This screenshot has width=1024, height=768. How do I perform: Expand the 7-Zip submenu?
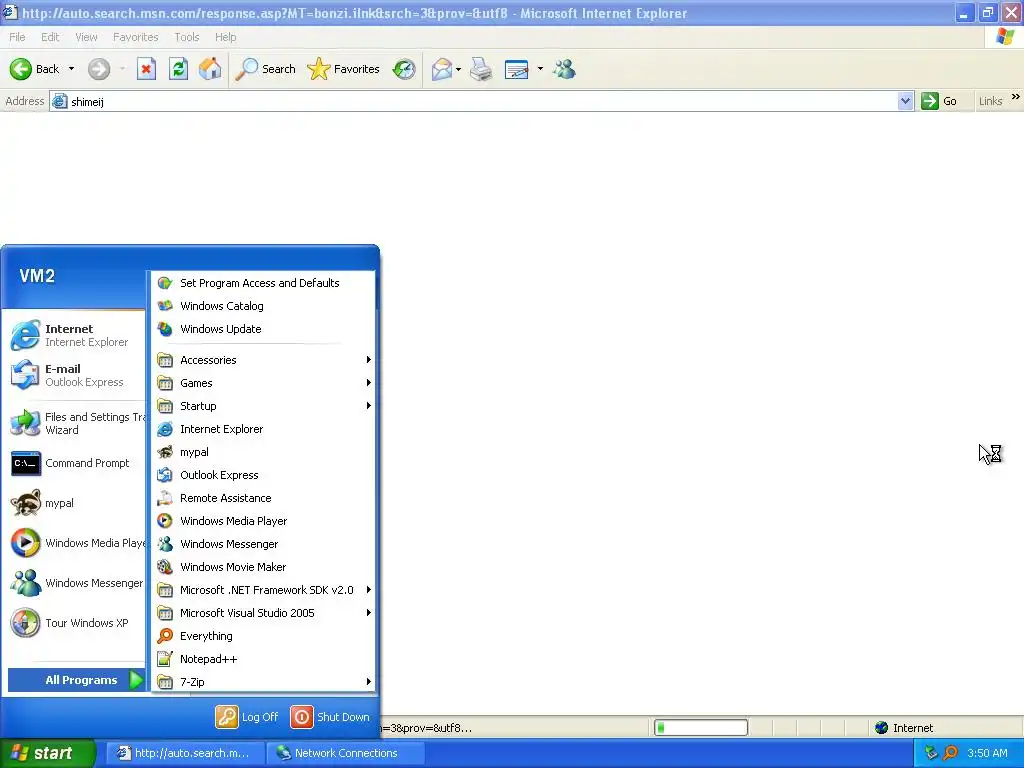tap(263, 682)
